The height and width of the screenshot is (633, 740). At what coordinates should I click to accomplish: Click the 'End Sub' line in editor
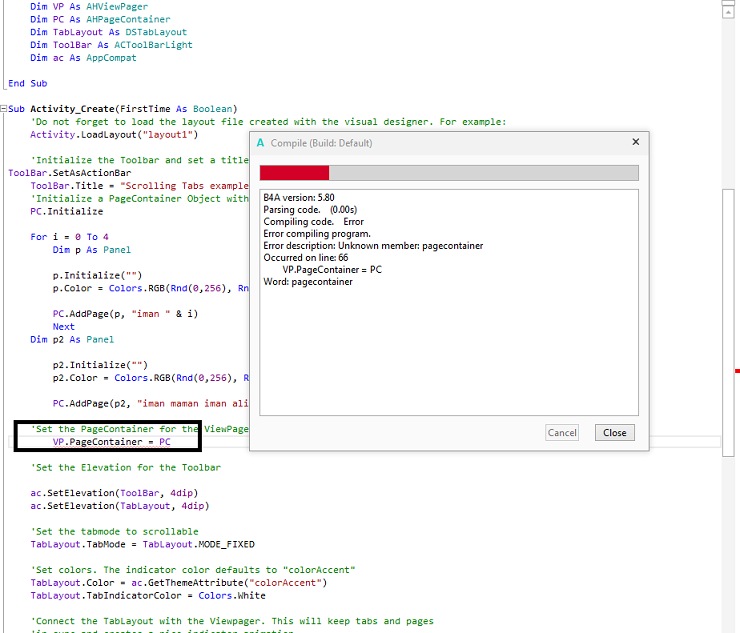point(27,83)
